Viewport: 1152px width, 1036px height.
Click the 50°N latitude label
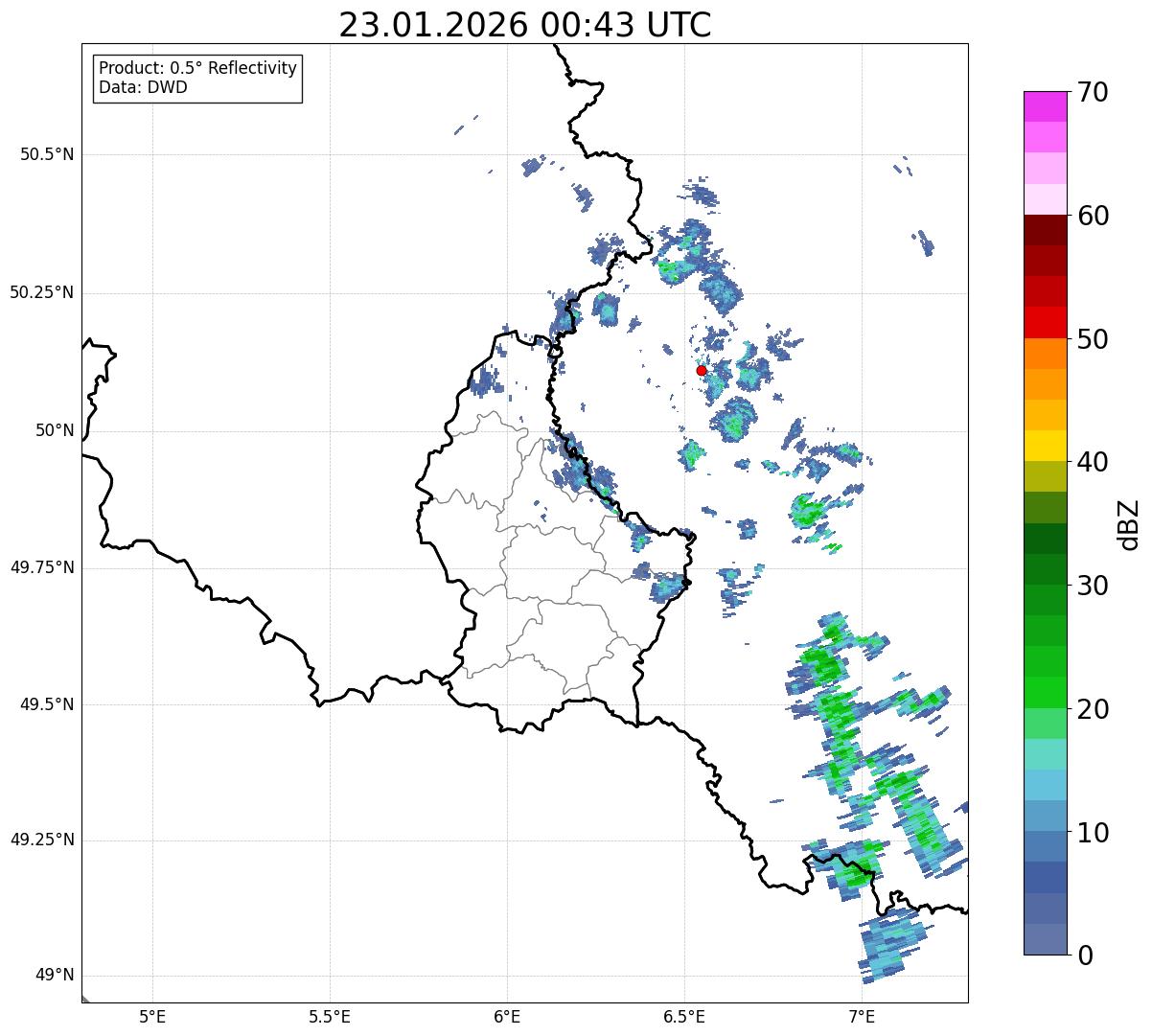coord(55,430)
